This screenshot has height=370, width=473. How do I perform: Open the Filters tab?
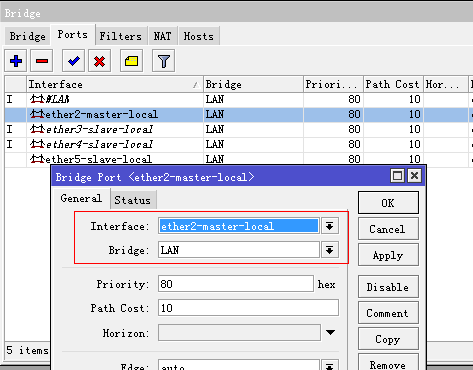[121, 36]
